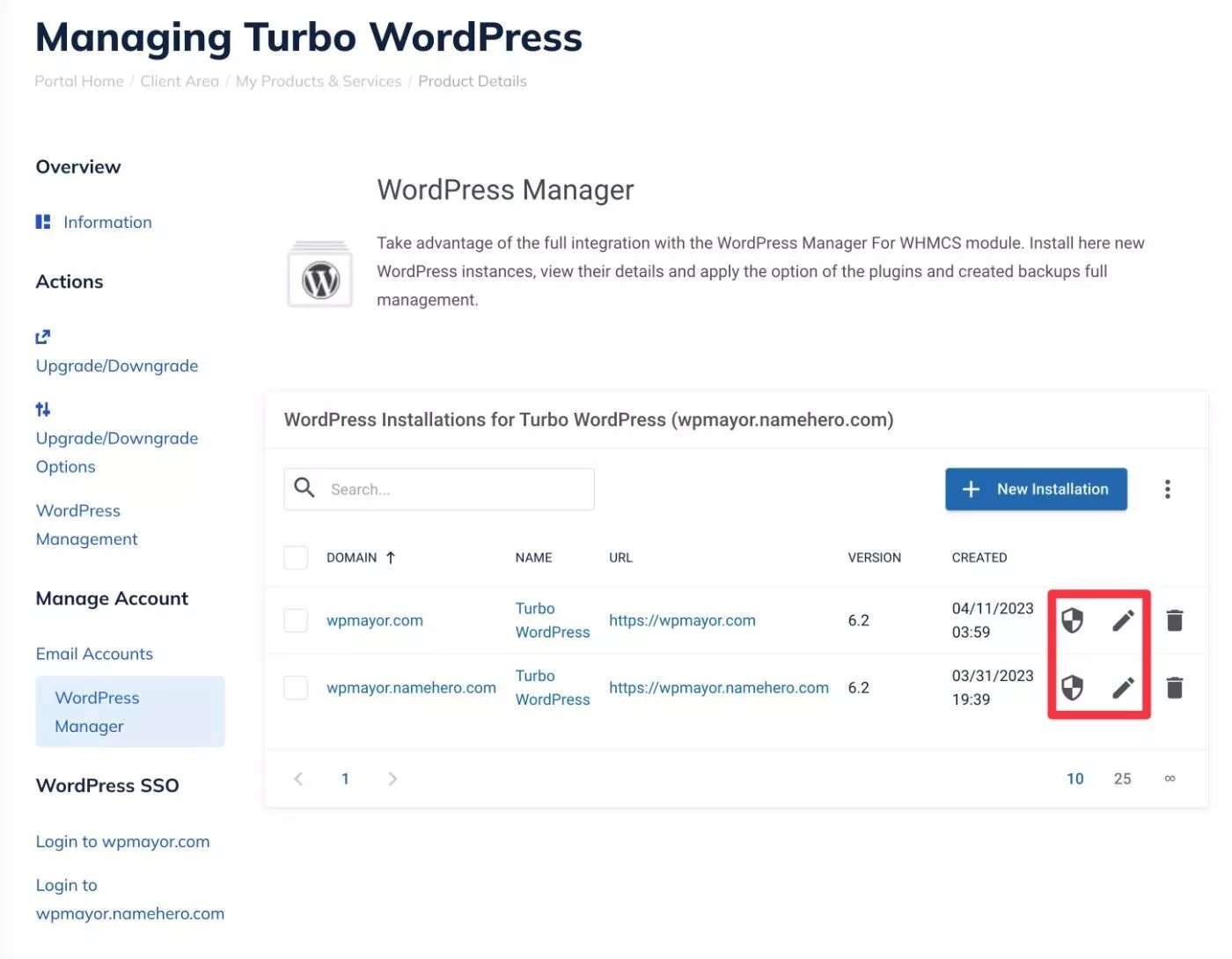Click Turbo WordPress name in wpmayor.namehero.com row
This screenshot has height=959, width=1232.
coord(553,687)
